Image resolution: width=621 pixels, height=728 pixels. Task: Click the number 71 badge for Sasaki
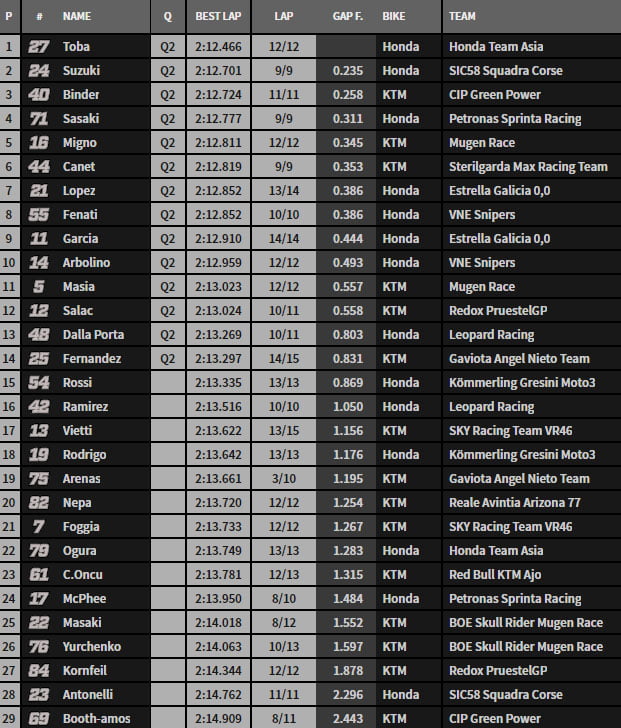coord(39,119)
